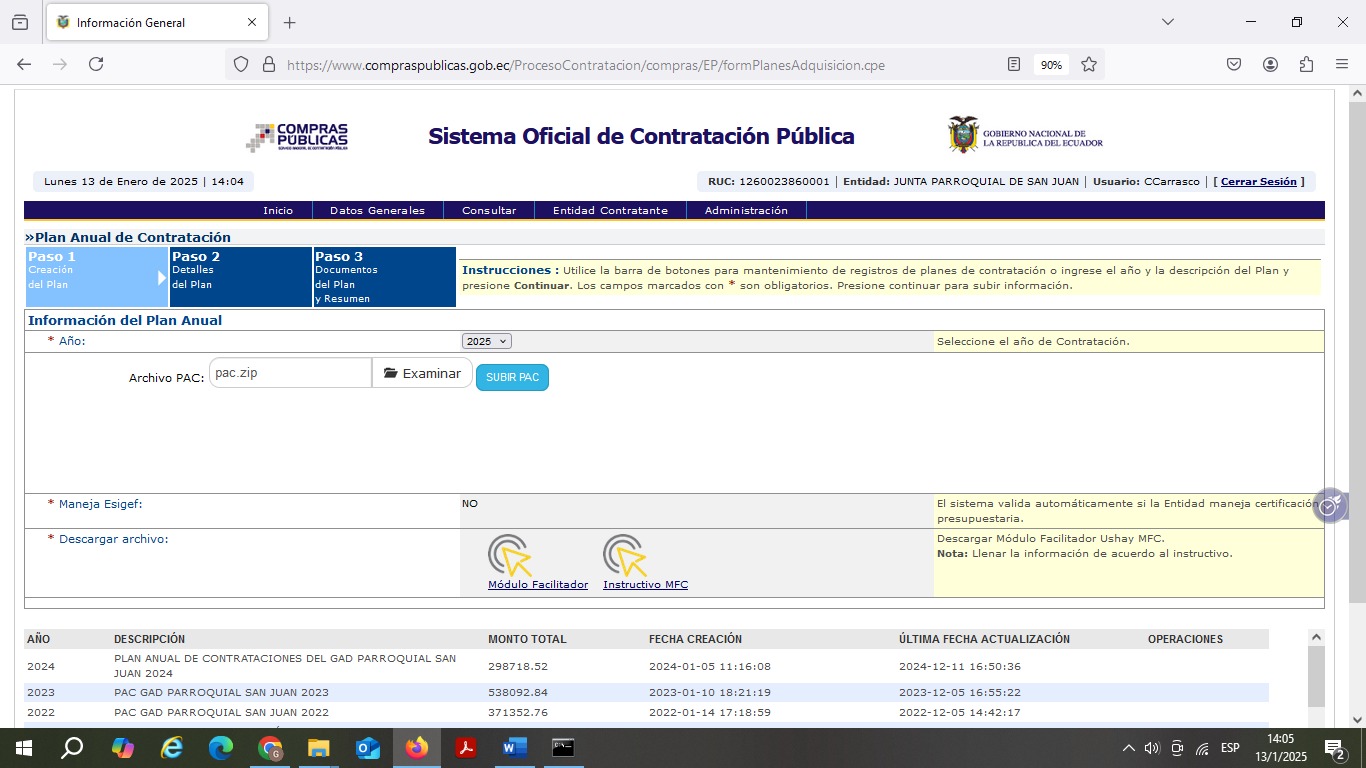This screenshot has height=768, width=1366.
Task: Open the Año 2025 dropdown
Action: (x=486, y=341)
